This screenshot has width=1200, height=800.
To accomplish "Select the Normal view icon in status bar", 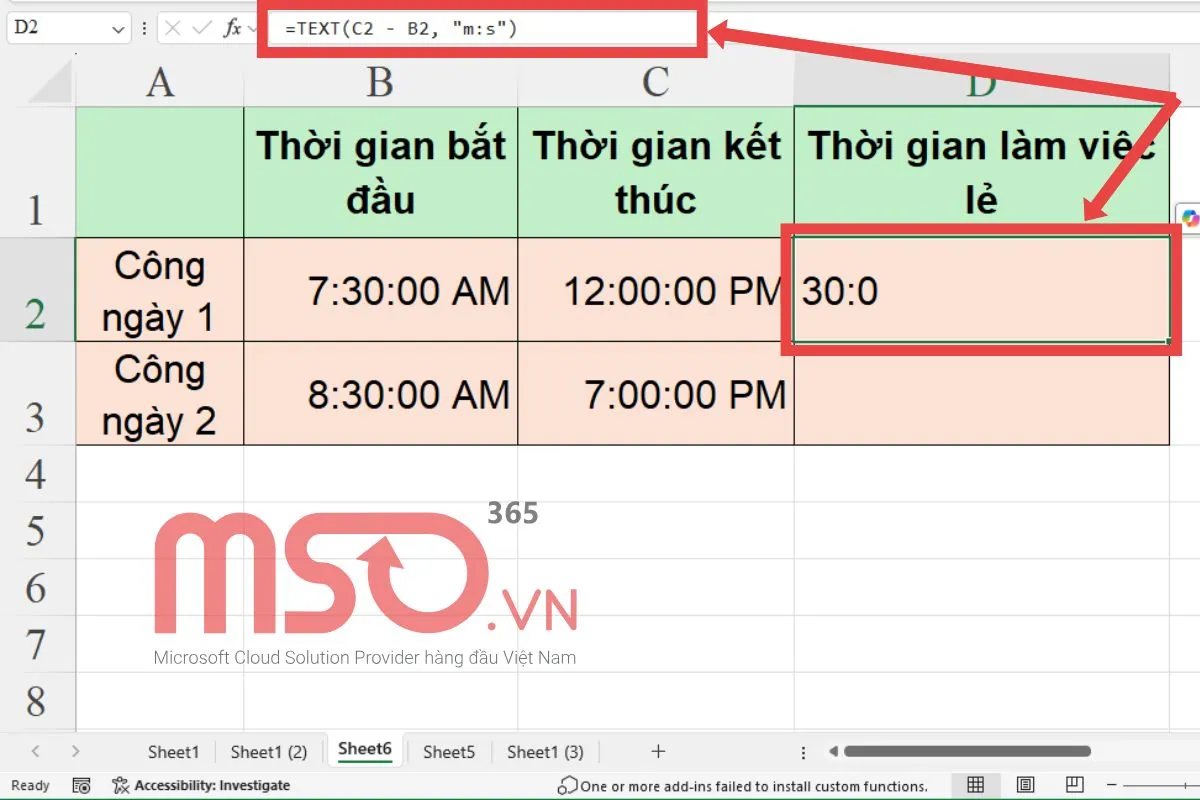I will (975, 785).
